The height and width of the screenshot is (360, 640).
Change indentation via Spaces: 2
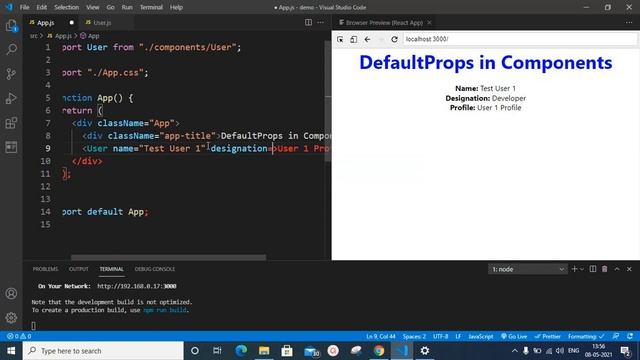click(x=414, y=336)
